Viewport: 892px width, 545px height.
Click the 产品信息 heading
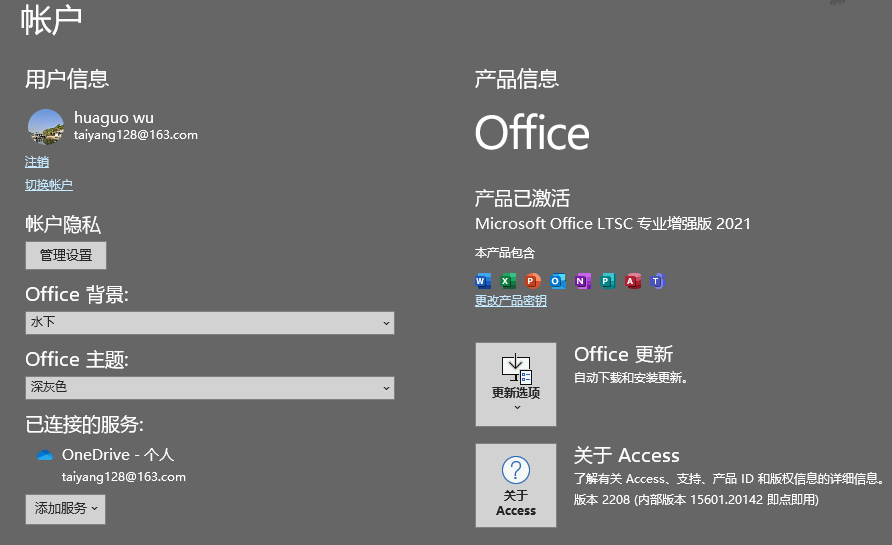[517, 79]
